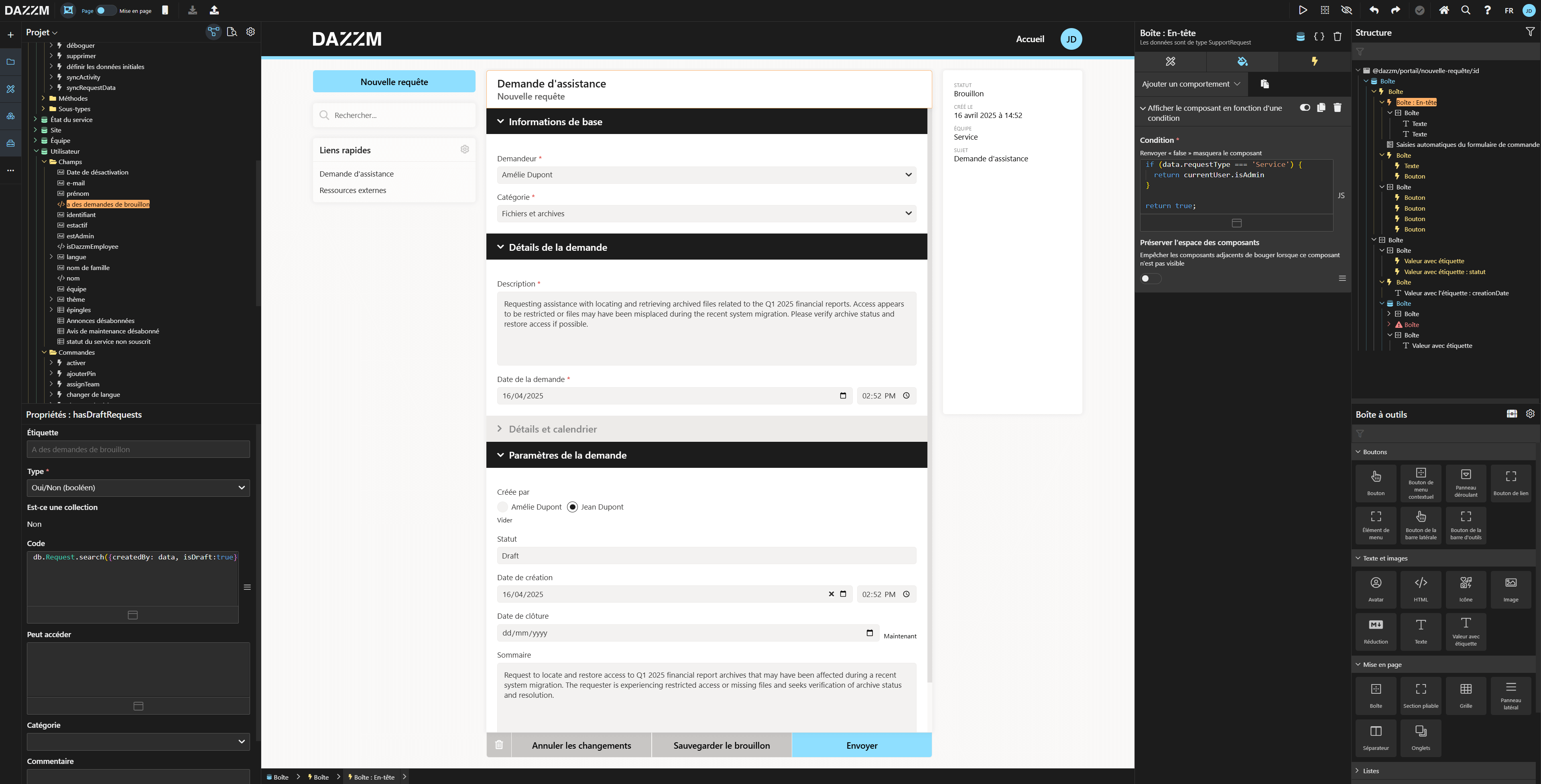The width and height of the screenshot is (1541, 784).
Task: Open the Projet dropdown header
Action: click(42, 32)
